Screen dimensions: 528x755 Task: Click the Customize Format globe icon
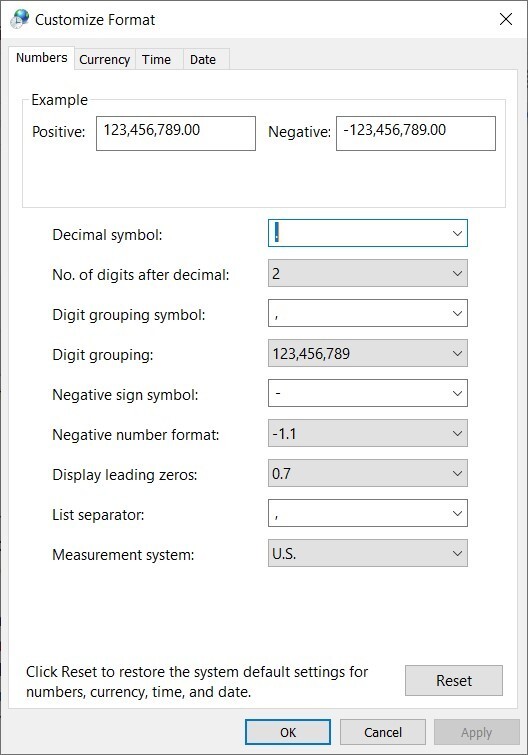pyautogui.click(x=20, y=19)
